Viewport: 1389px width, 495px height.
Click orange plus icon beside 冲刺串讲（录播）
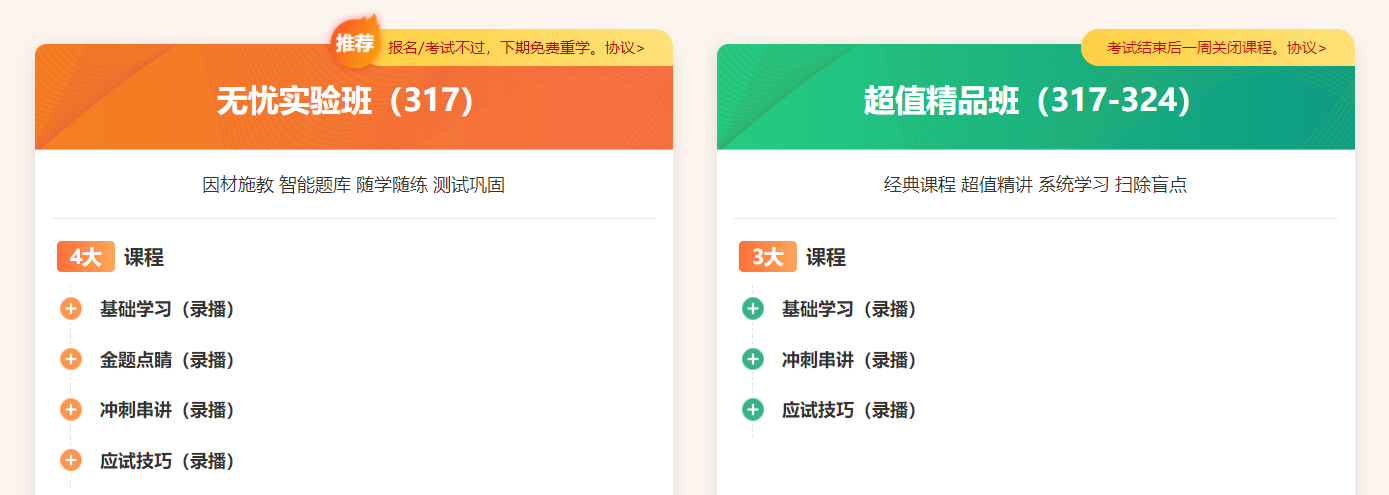click(71, 410)
